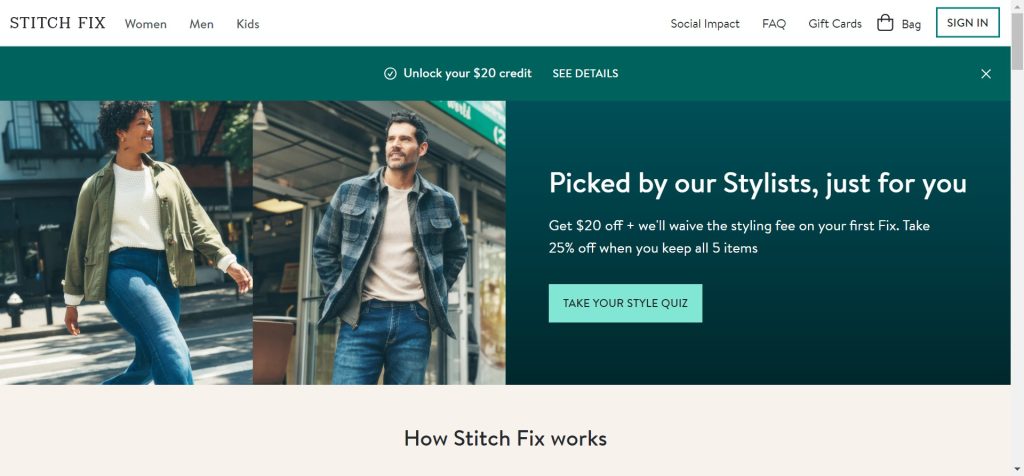Start the Take Your Style Quiz button
Screen dimensions: 1024x476
click(x=625, y=303)
